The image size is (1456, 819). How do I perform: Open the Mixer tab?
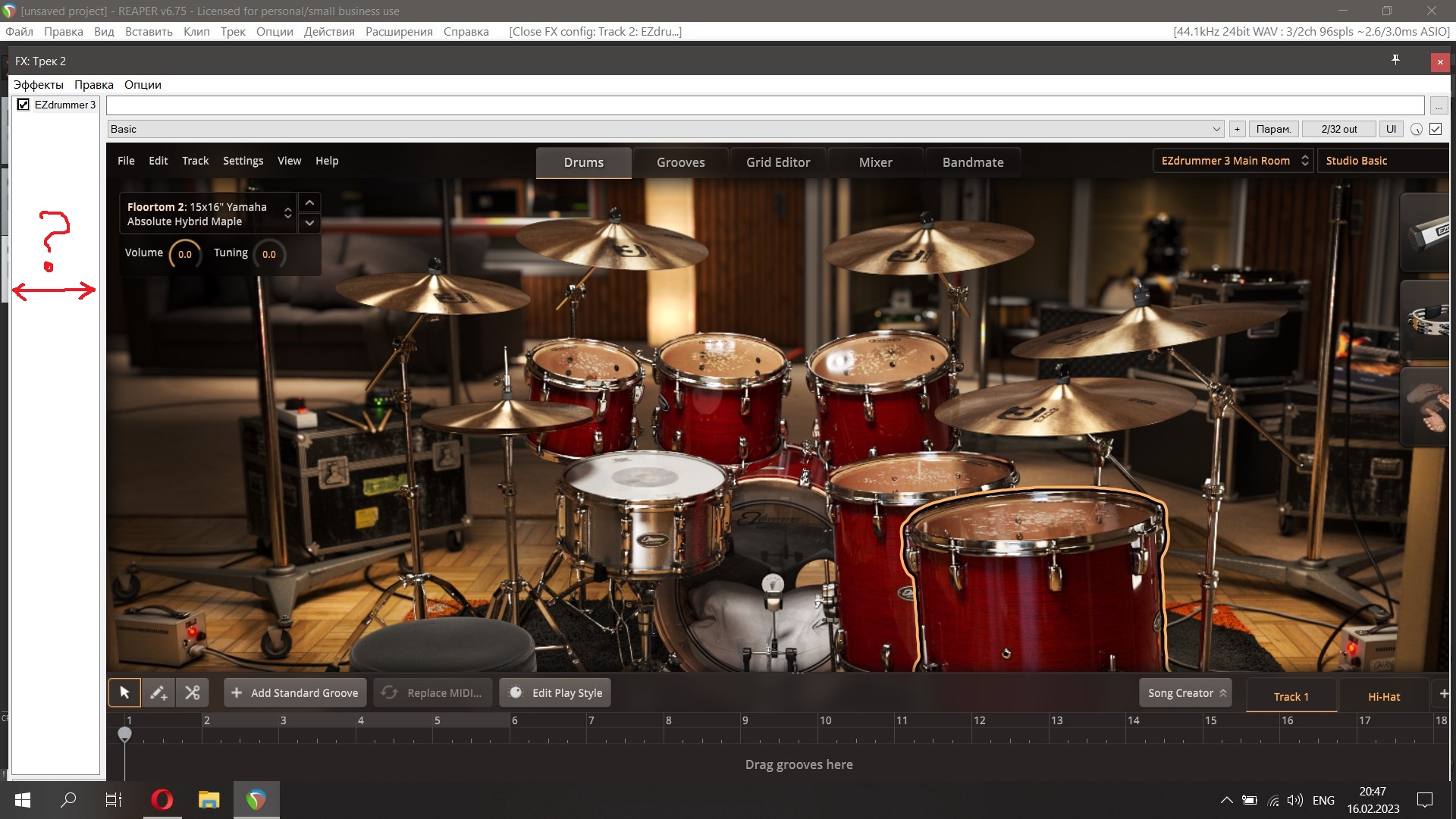[x=875, y=162]
